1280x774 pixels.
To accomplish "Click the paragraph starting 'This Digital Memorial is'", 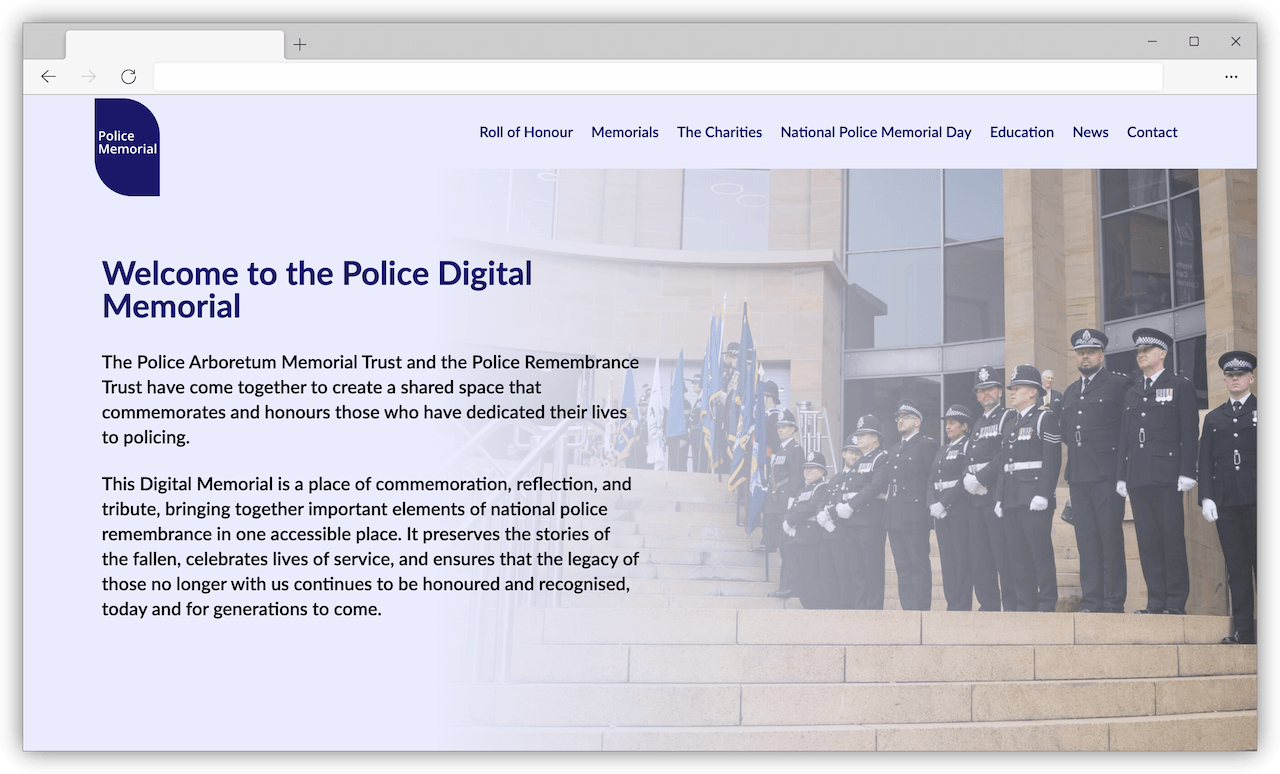I will 370,546.
